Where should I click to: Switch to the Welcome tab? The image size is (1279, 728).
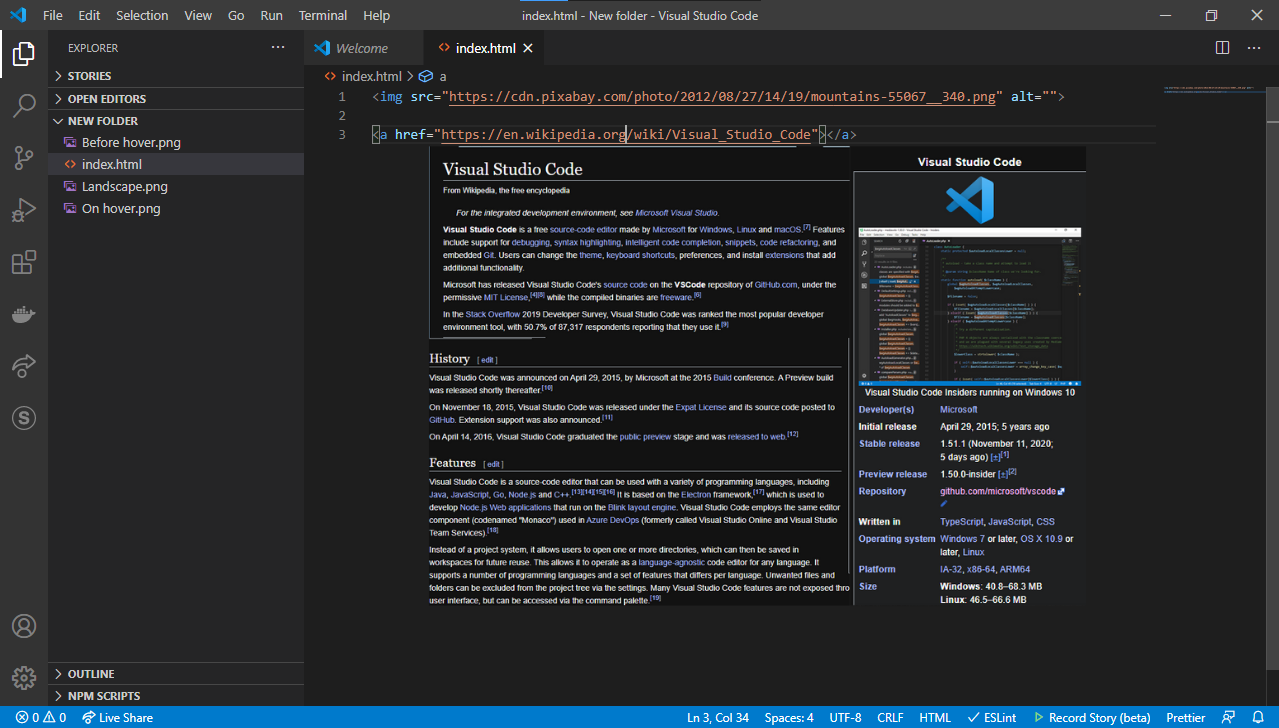coord(363,47)
